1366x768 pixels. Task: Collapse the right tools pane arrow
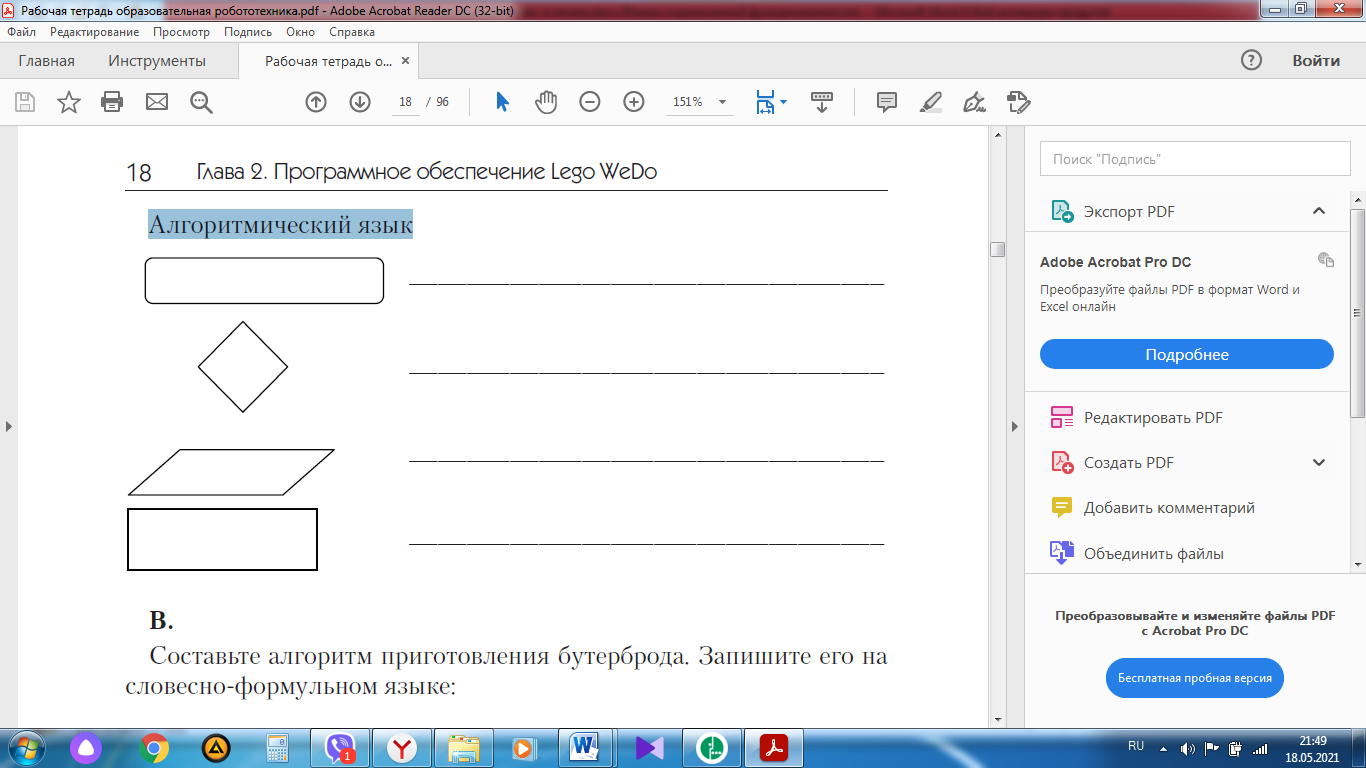click(x=1015, y=426)
